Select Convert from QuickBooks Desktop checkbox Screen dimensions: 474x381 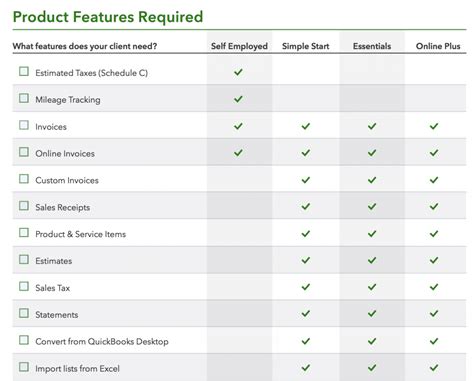pos(24,340)
